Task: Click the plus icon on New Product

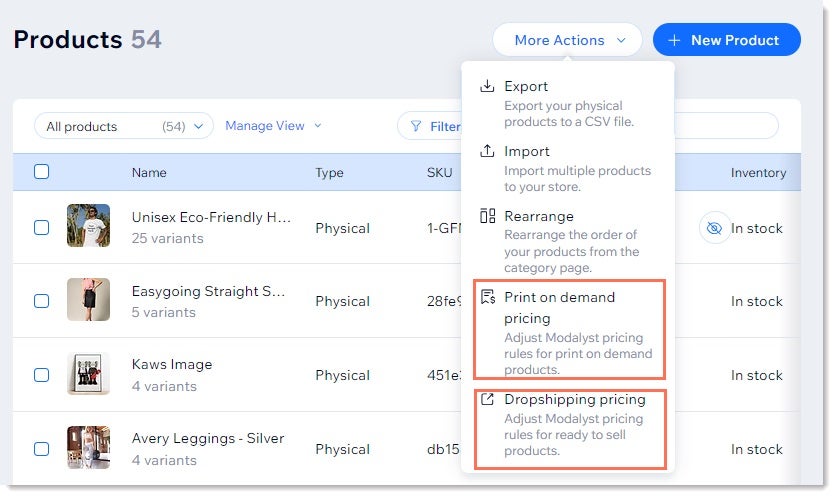Action: 674,41
